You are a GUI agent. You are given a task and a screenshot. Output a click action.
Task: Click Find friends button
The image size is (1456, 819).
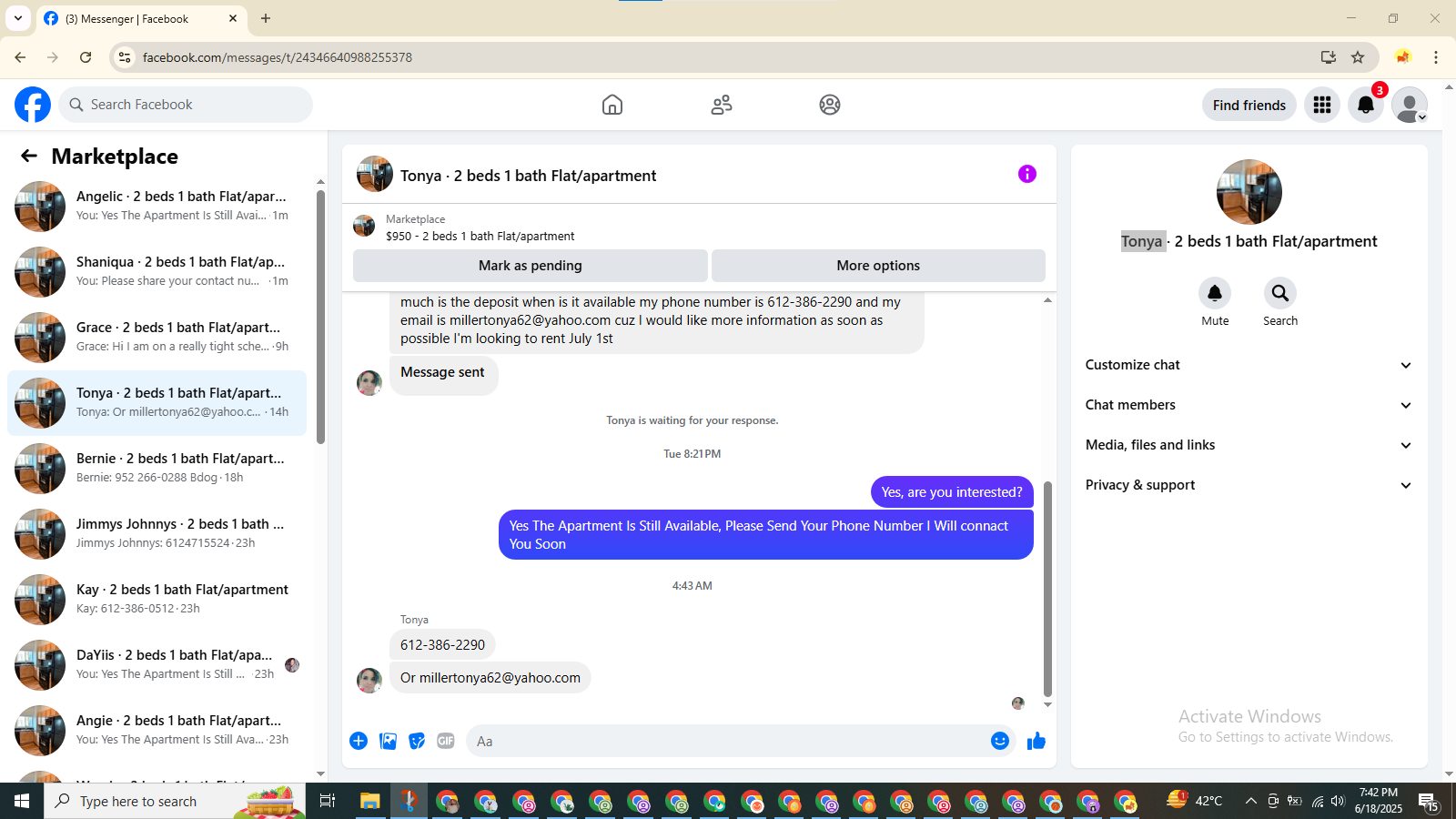1249,105
